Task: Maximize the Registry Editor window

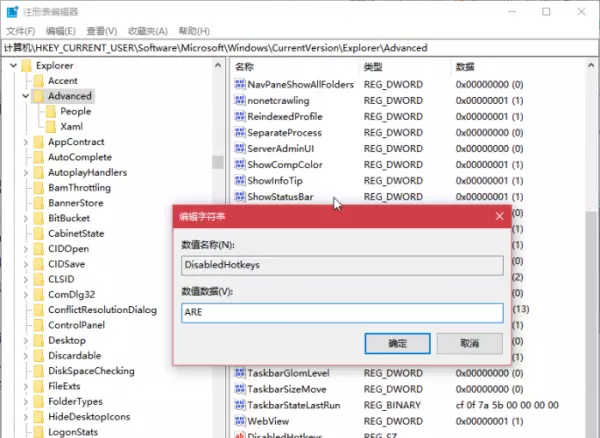Action: (x=546, y=12)
